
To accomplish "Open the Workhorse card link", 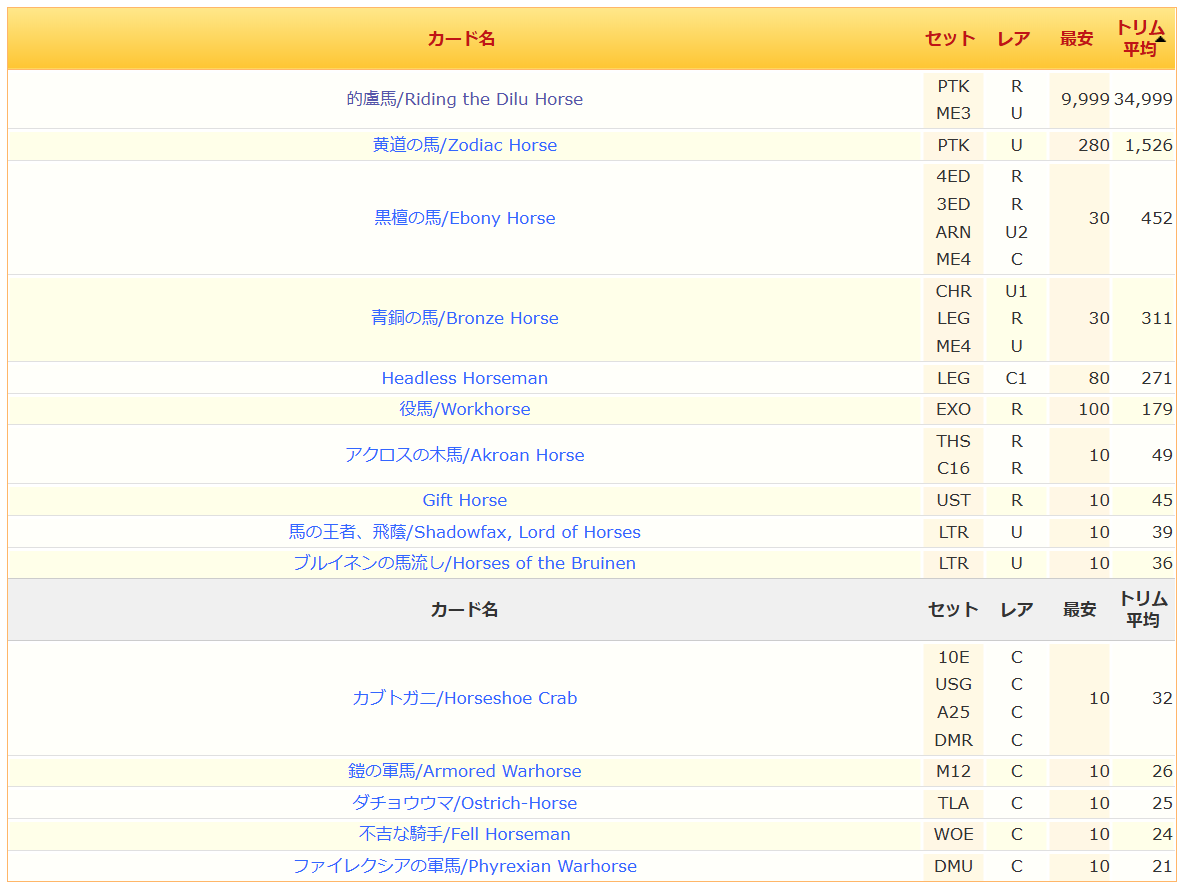I will [464, 409].
